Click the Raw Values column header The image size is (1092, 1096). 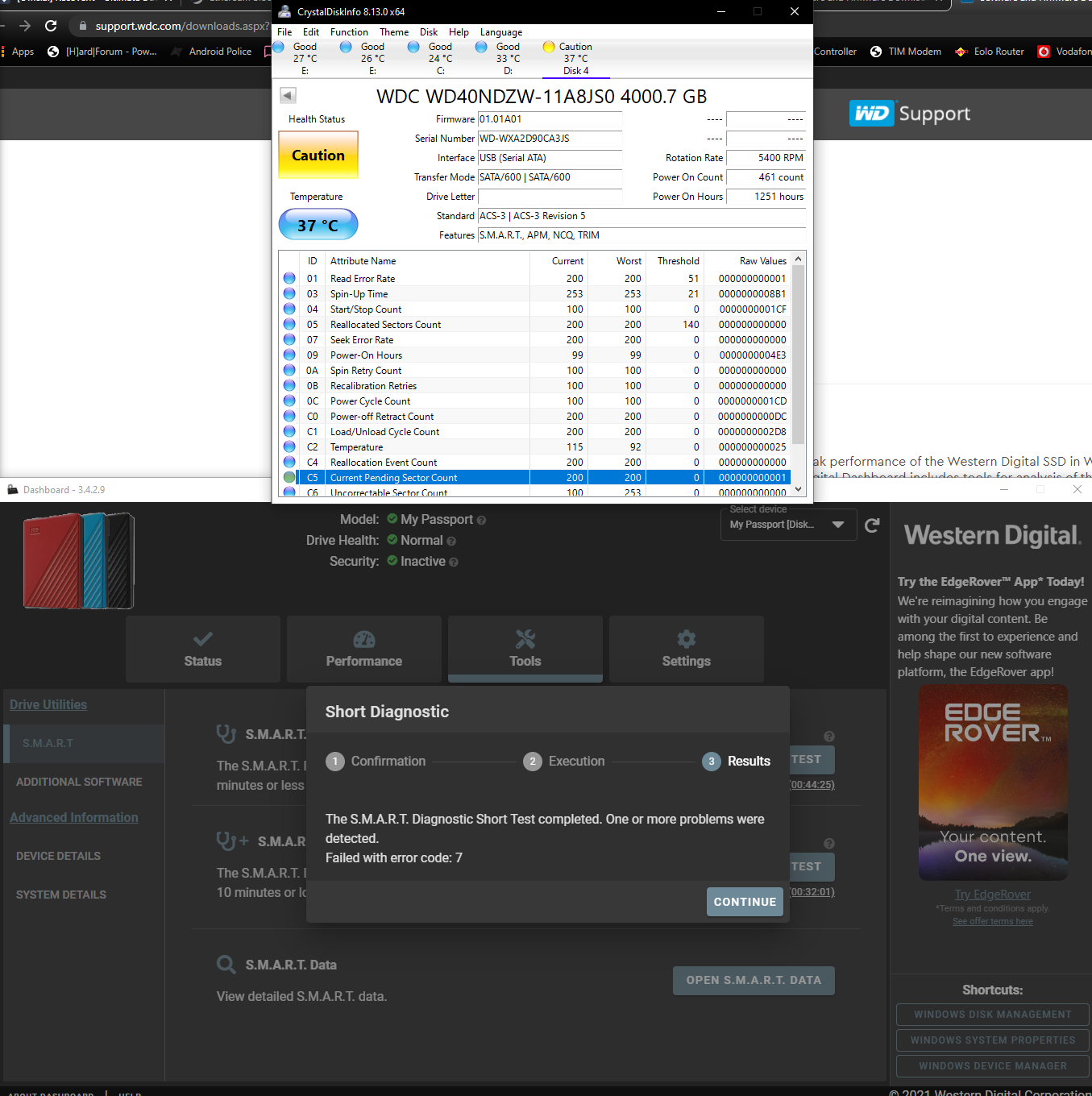(x=762, y=261)
